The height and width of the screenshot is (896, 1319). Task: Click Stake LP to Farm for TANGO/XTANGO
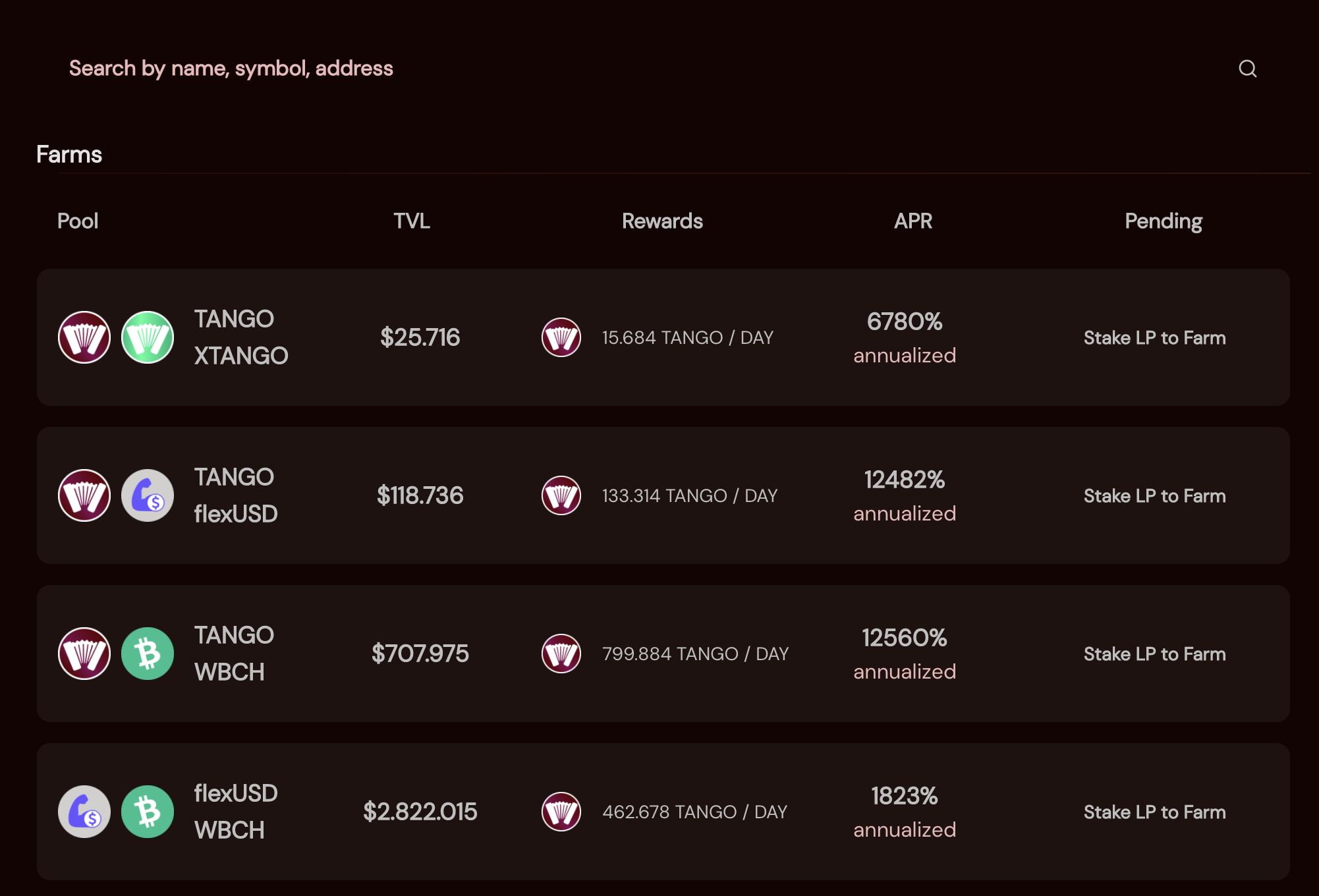[x=1155, y=337]
